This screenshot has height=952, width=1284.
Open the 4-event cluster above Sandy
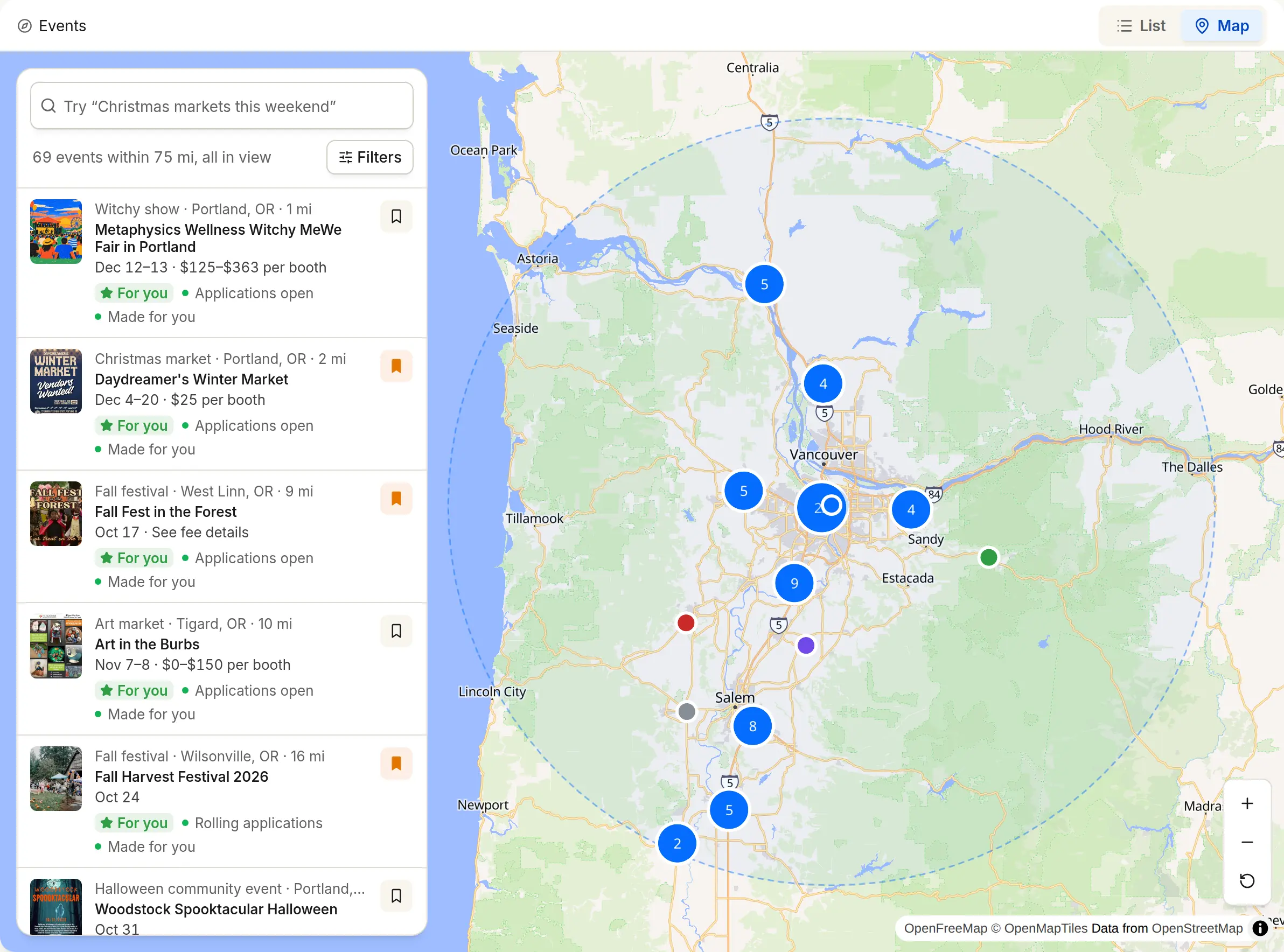911,509
